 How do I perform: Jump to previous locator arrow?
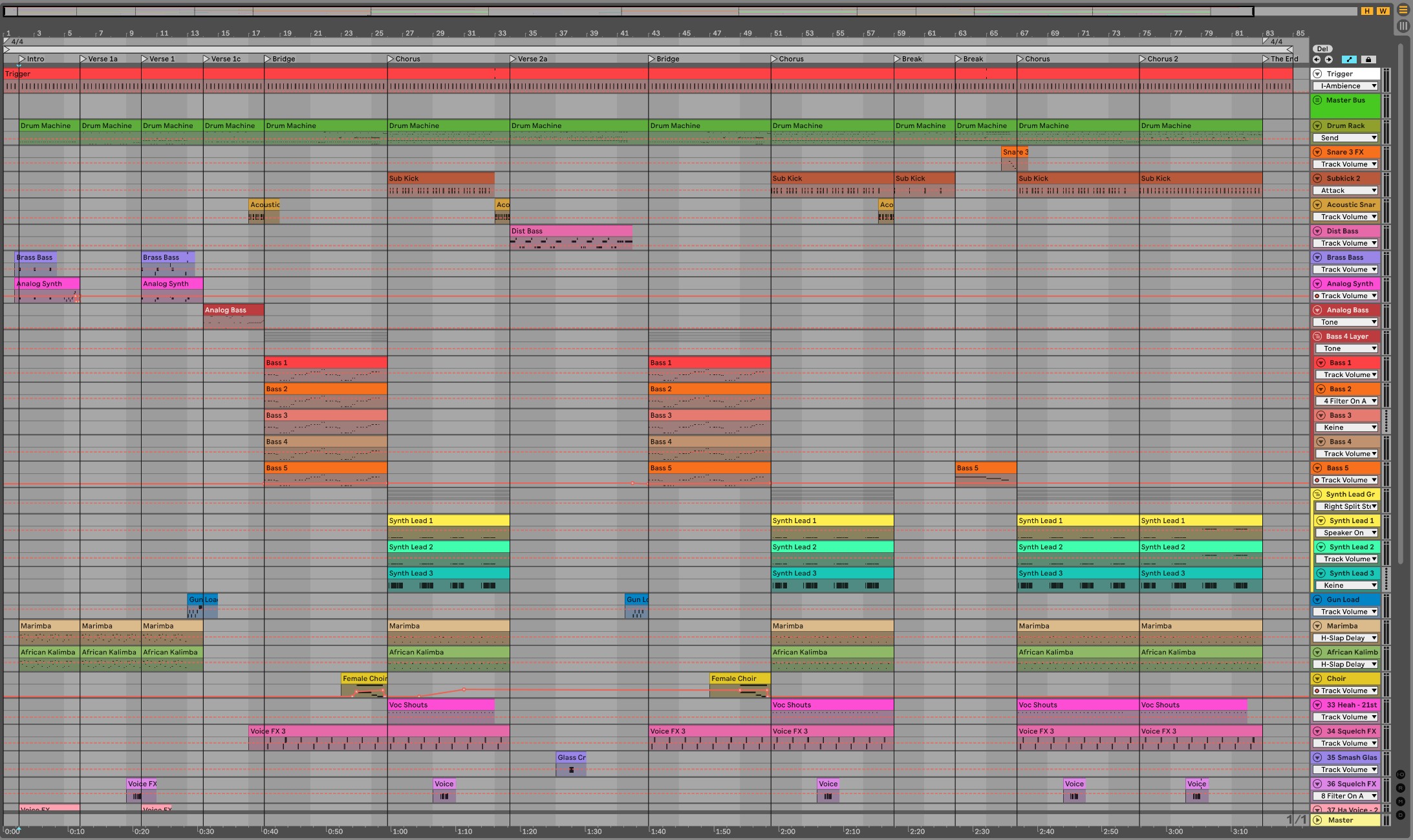1317,59
